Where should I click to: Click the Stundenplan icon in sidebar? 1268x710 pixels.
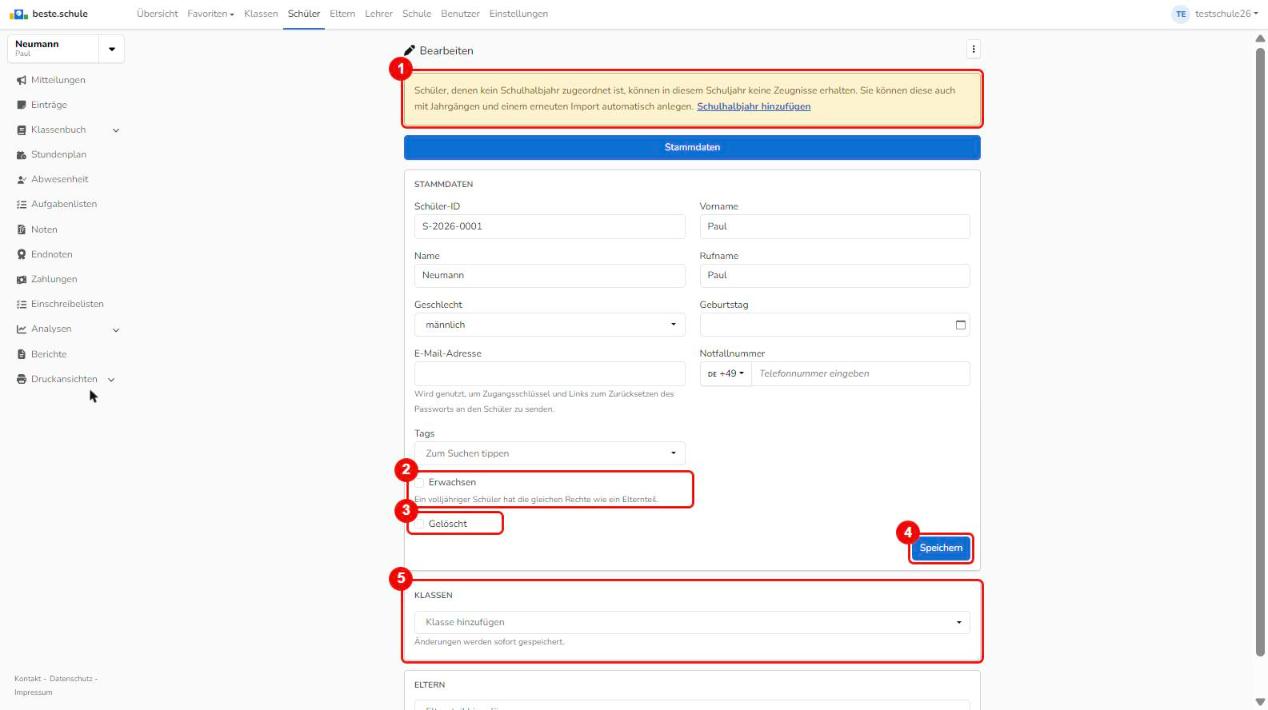coord(22,155)
